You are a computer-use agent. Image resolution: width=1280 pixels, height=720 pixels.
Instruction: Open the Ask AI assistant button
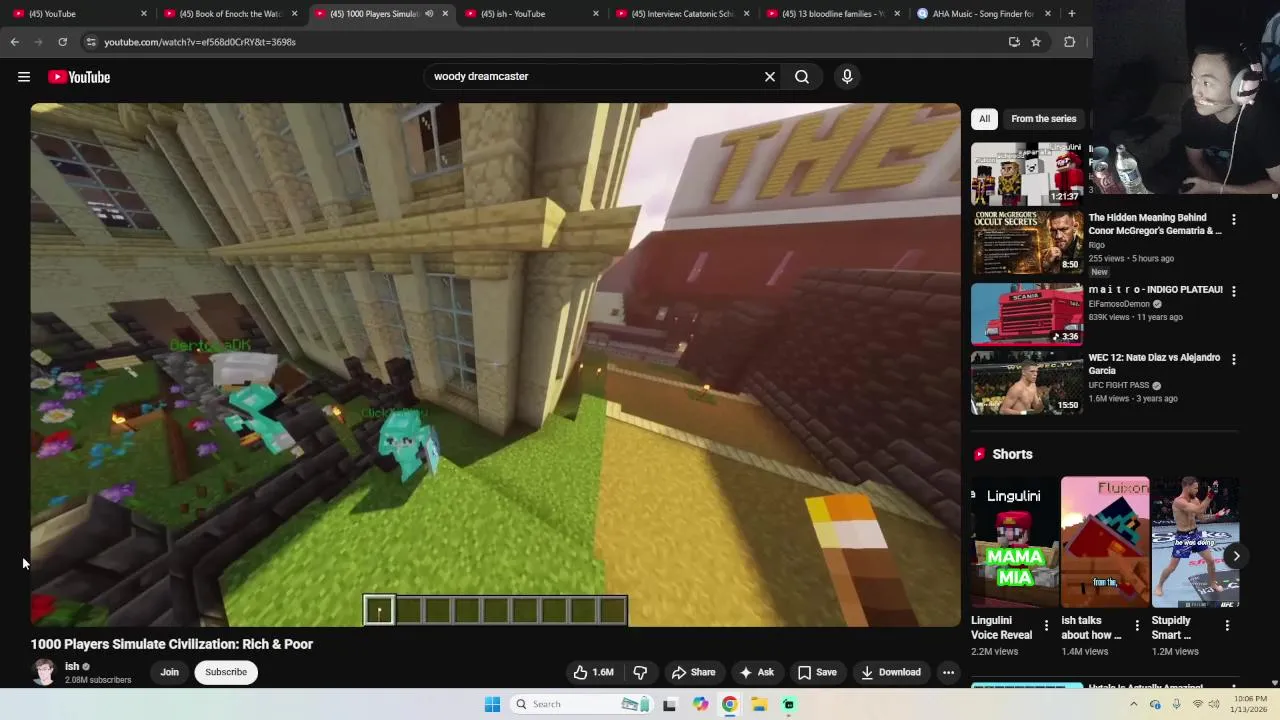point(756,672)
